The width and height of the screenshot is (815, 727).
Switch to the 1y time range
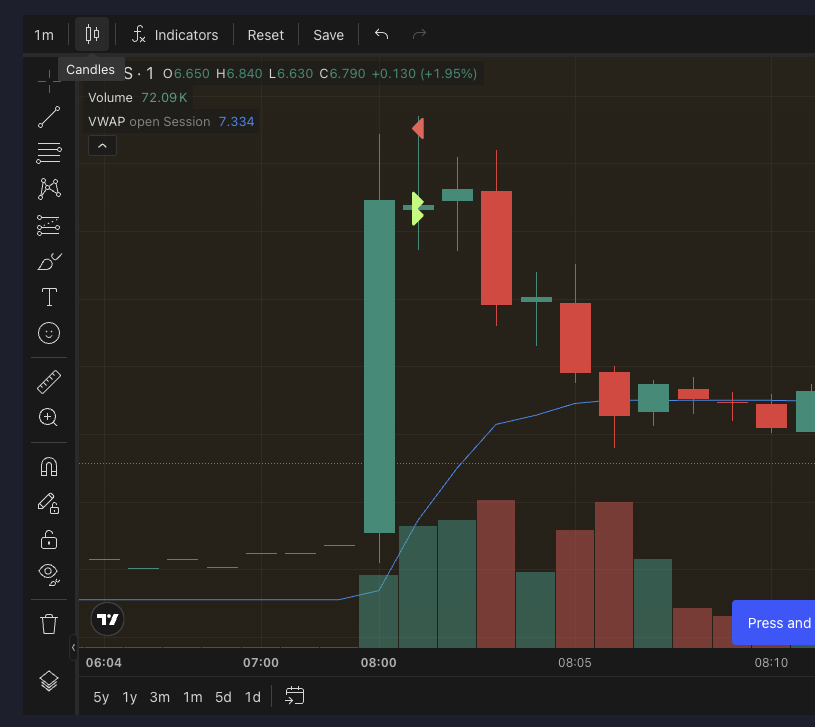pyautogui.click(x=130, y=697)
